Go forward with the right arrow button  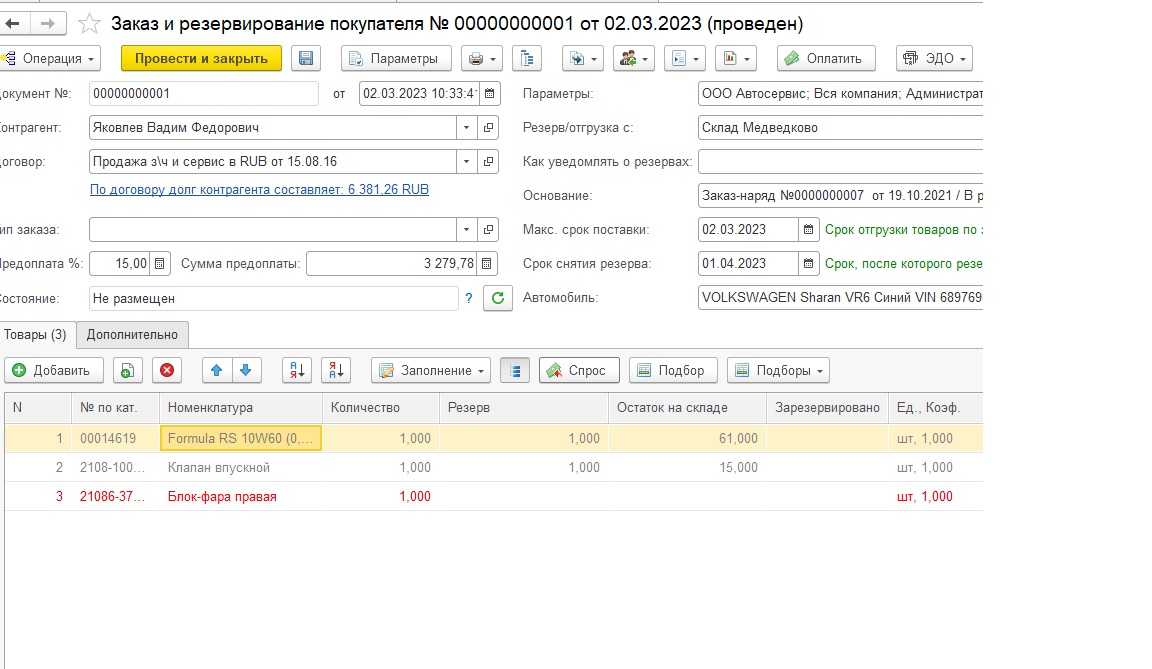[x=48, y=23]
